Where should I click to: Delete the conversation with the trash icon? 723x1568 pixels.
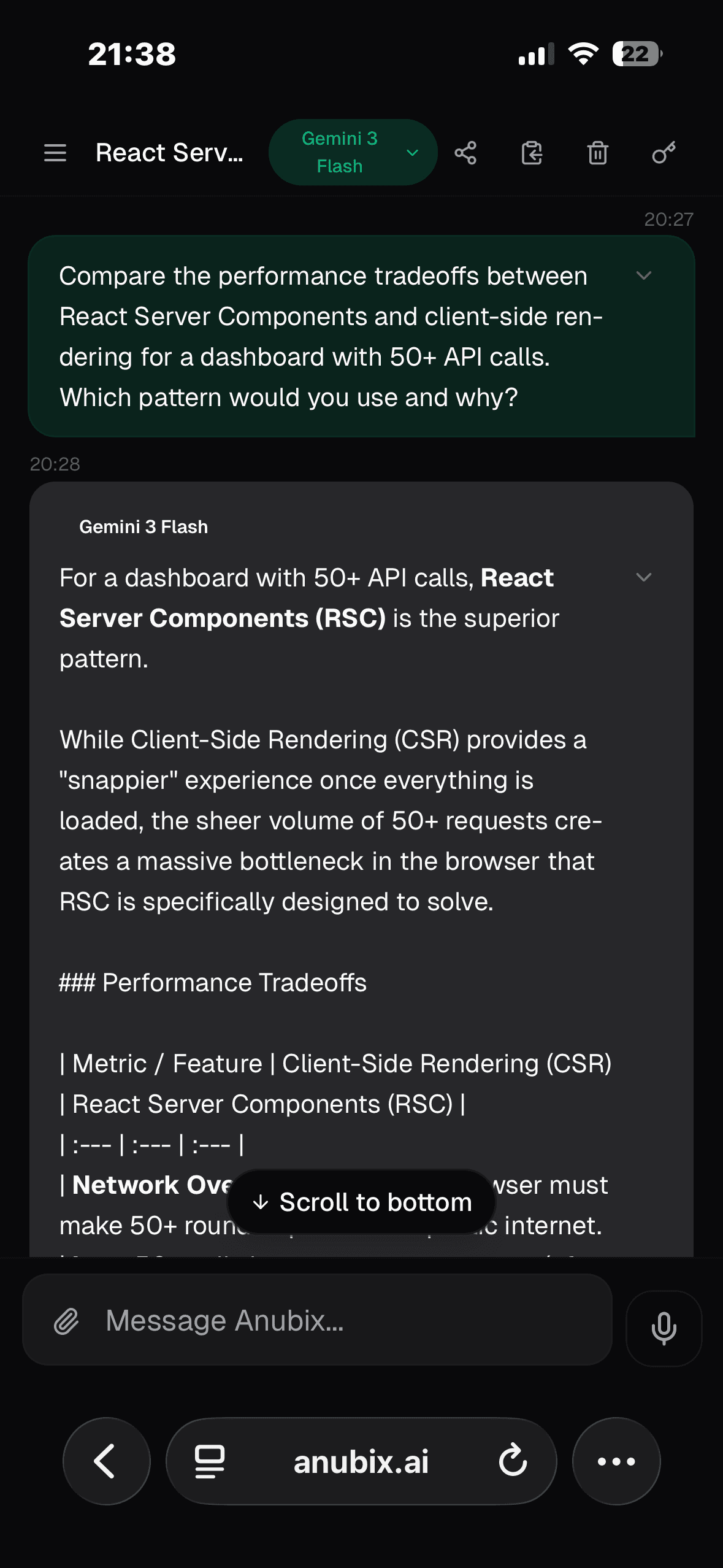pos(597,152)
